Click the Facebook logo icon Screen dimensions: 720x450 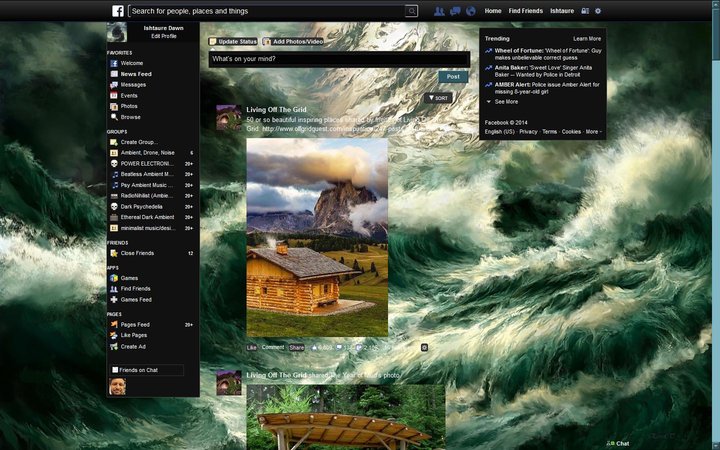click(118, 11)
